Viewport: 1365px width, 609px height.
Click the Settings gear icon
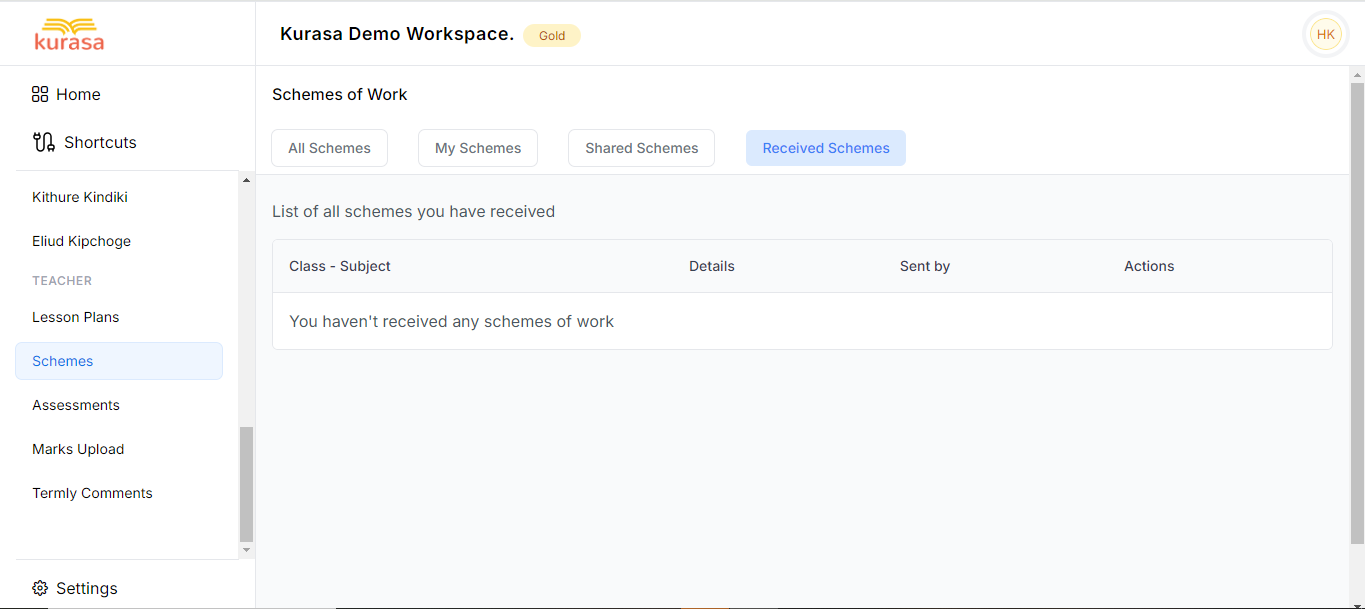tap(40, 588)
